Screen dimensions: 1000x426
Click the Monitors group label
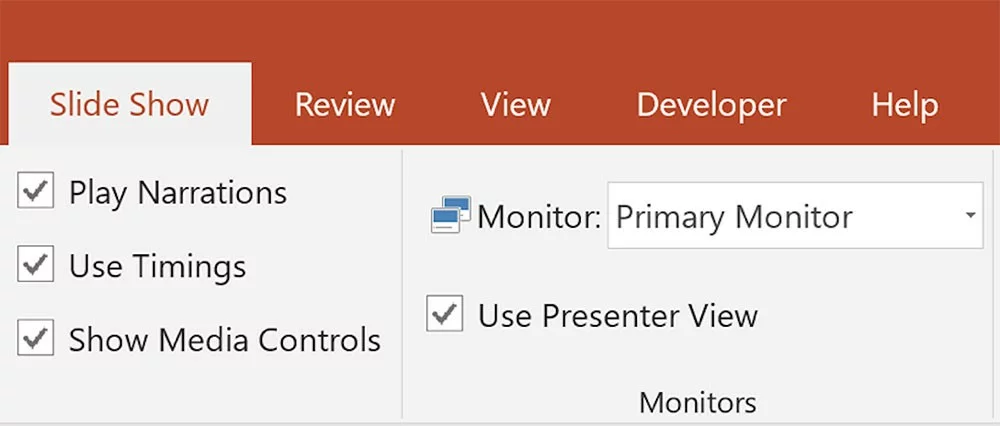tap(697, 402)
